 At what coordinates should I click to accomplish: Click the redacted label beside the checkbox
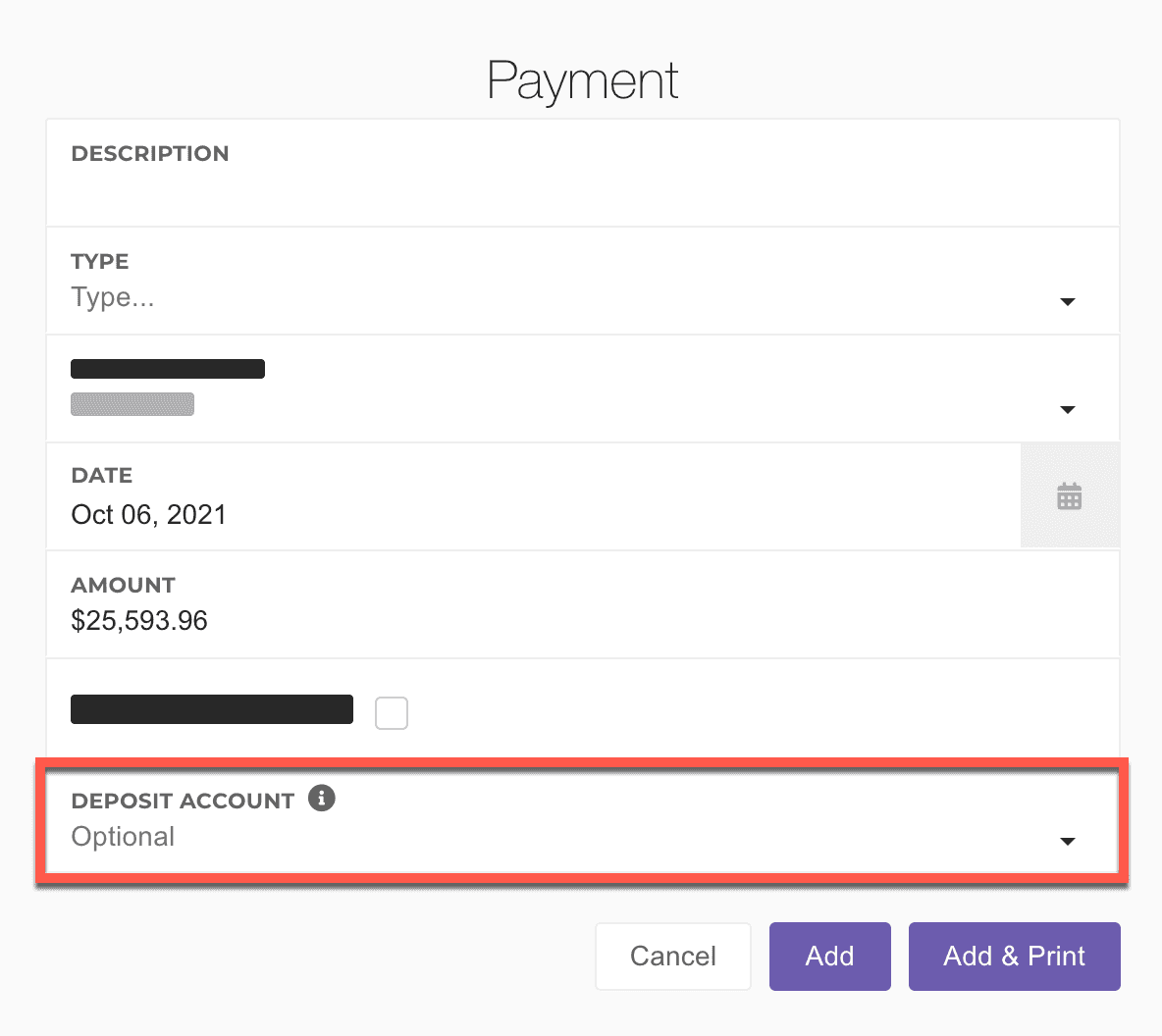tap(212, 709)
